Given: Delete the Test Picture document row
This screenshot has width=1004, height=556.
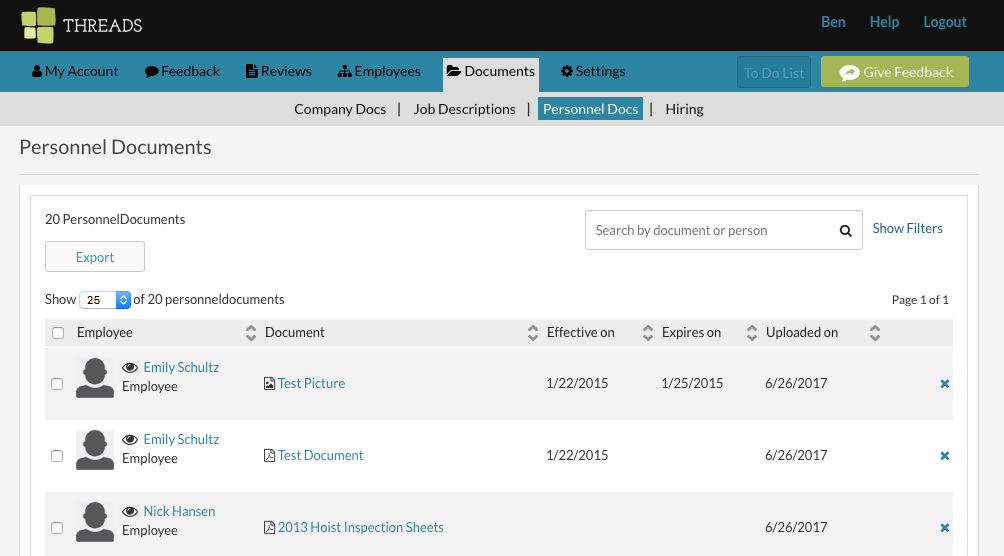Looking at the screenshot, I should (944, 384).
